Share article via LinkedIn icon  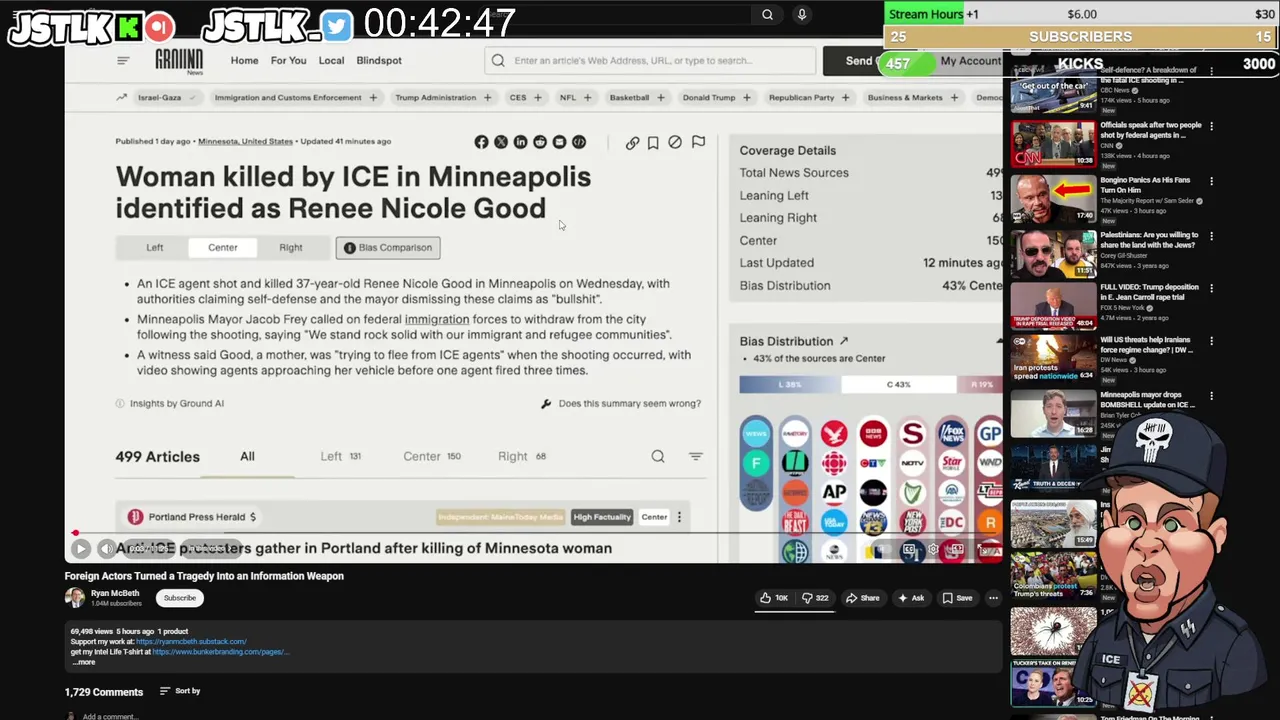[520, 142]
